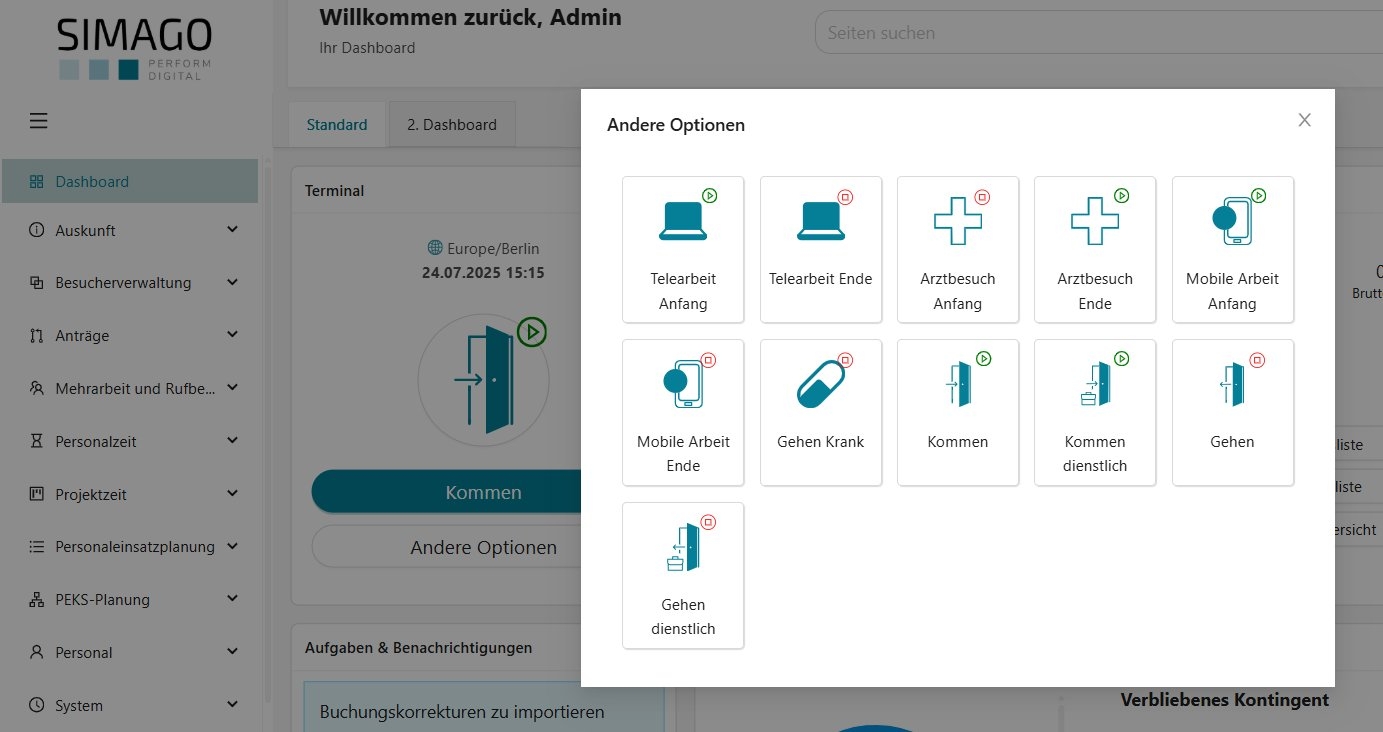
Task: Click the SIMAGO logo
Action: point(134,49)
